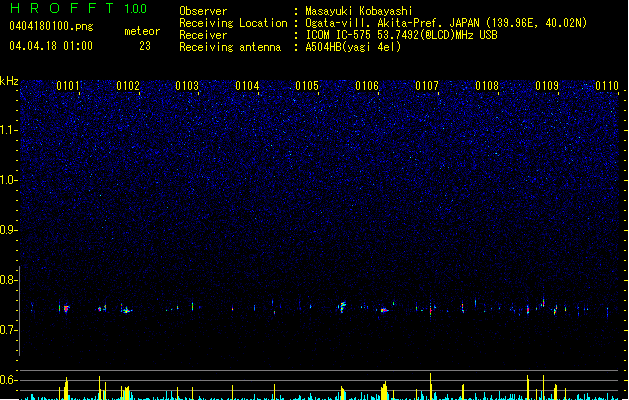The image size is (629, 400).
Task: Click the meteor count label
Action: [142, 31]
